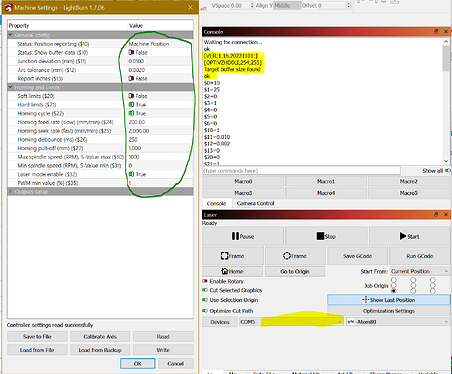Select Homing seek rate value 2,000.00
Screen dimensions: 452x374
139,131
